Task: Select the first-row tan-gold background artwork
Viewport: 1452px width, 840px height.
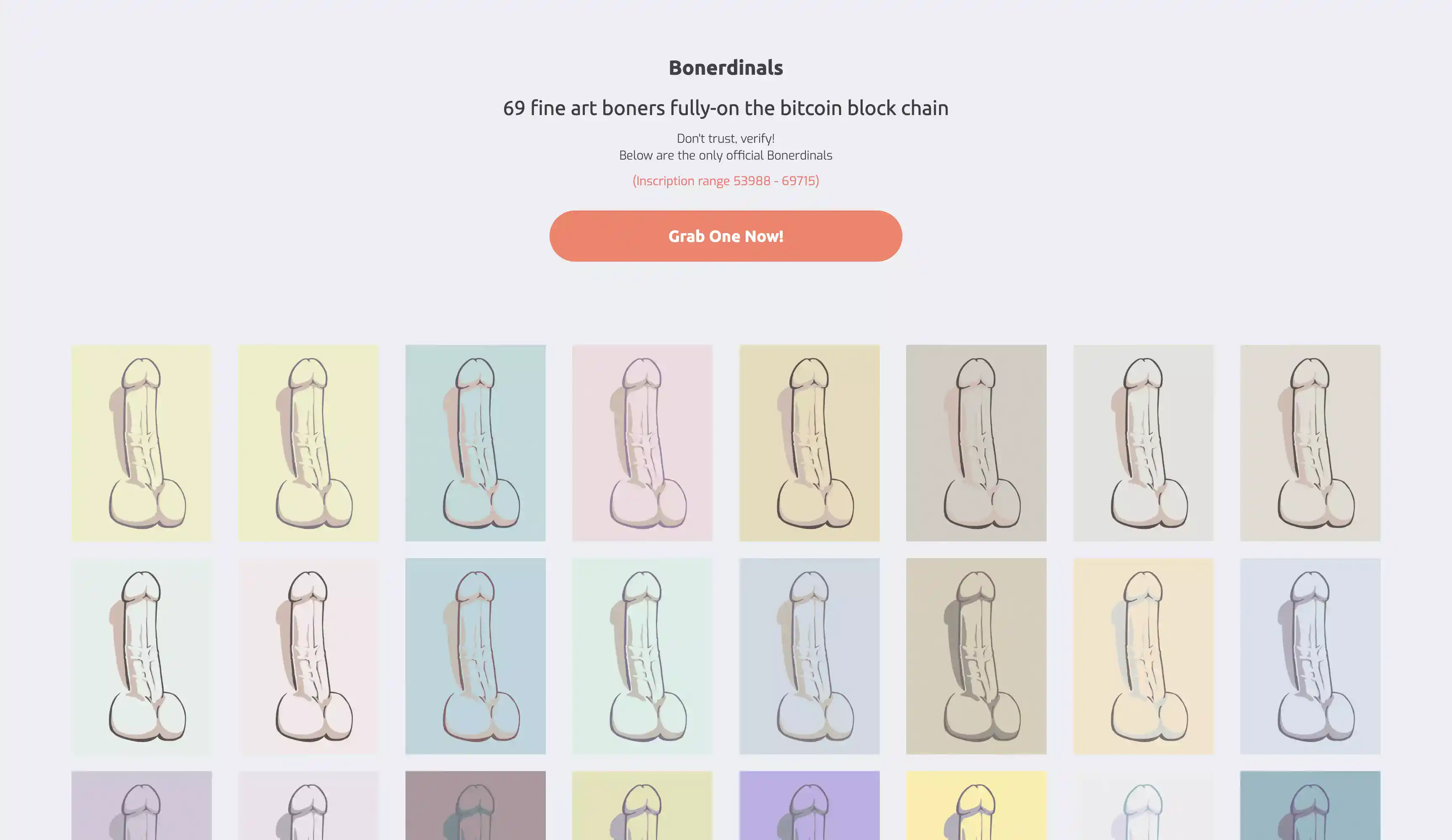Action: 809,442
